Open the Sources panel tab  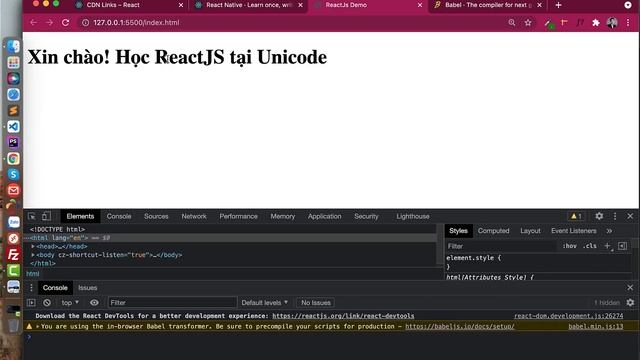(x=156, y=216)
